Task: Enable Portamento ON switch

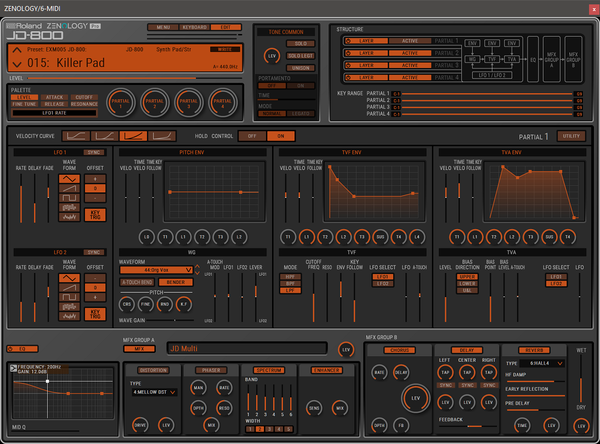Action: point(301,86)
